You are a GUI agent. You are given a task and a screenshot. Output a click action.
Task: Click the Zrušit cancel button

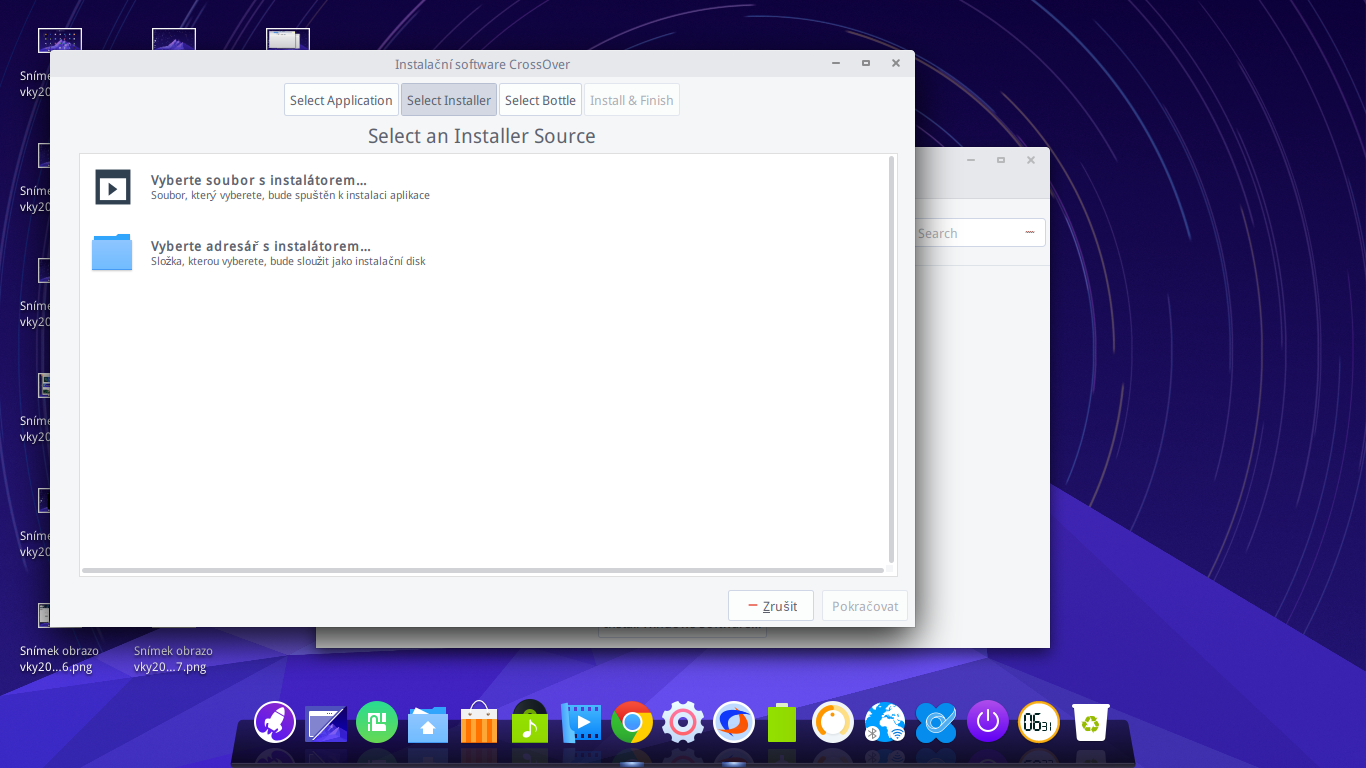[771, 606]
